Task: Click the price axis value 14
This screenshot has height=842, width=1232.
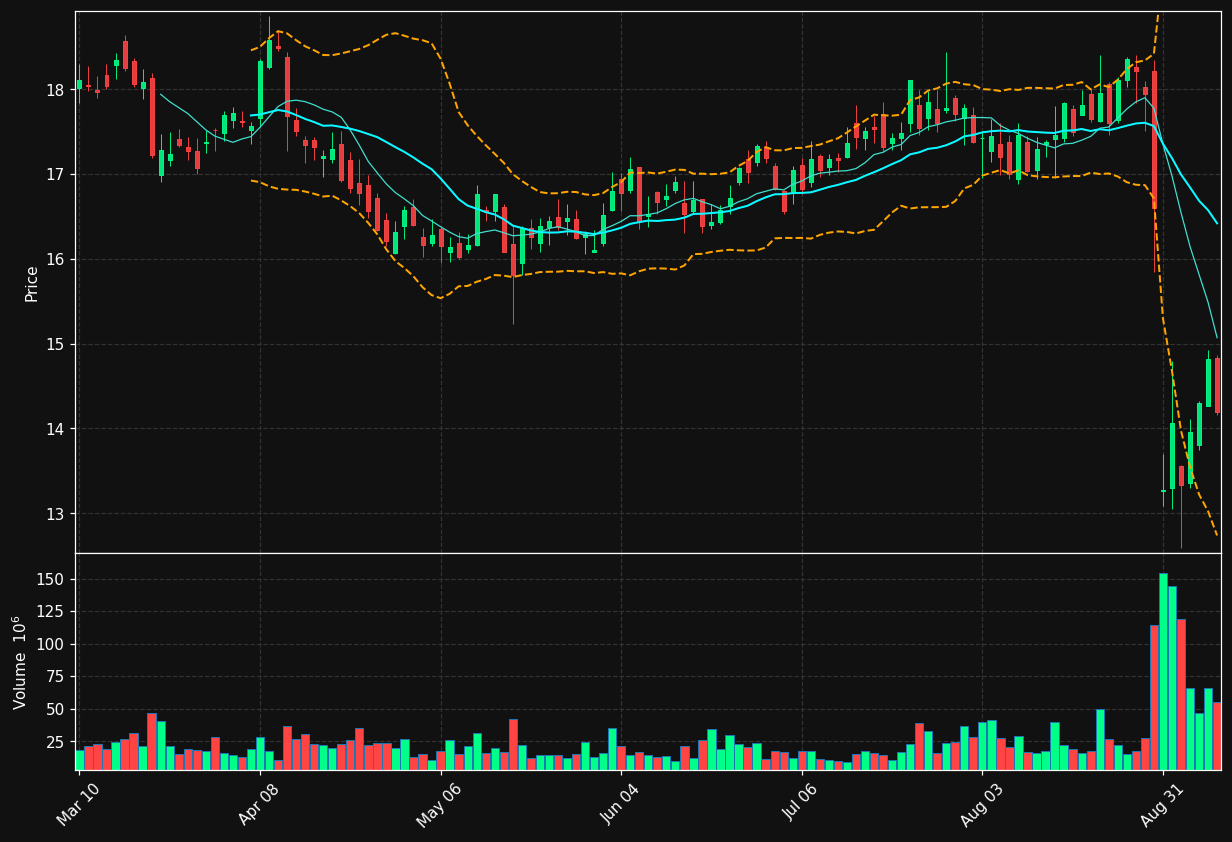Action: point(55,429)
